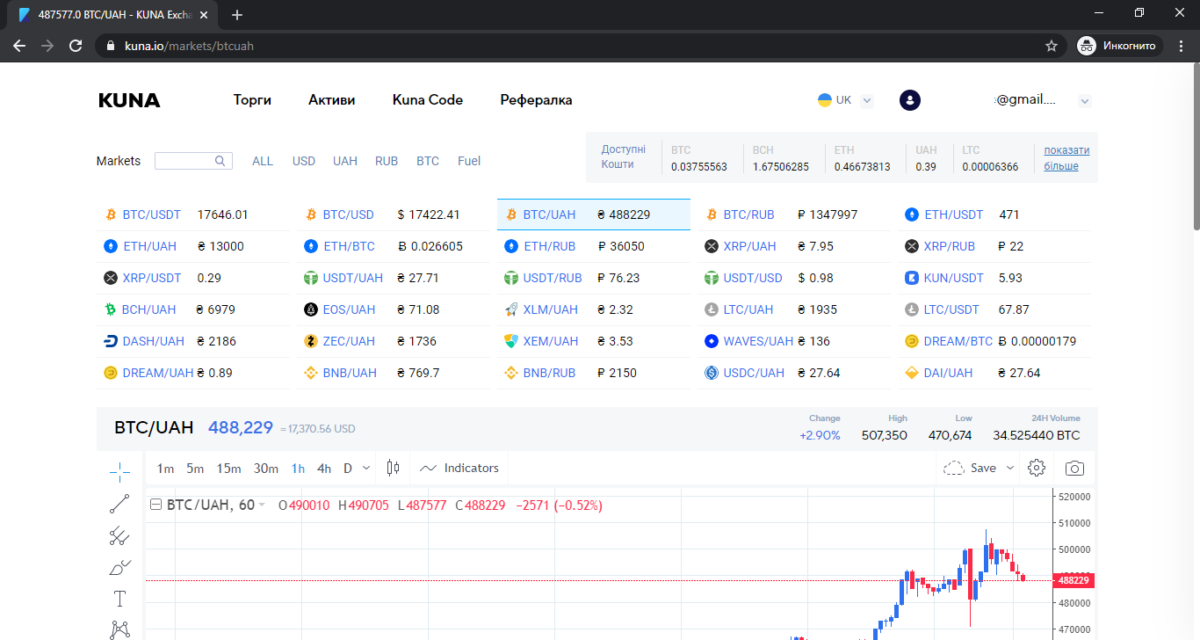Screen dimensions: 1200x640
Task: Collapse the BTC/UAH chart legend
Action: point(155,505)
